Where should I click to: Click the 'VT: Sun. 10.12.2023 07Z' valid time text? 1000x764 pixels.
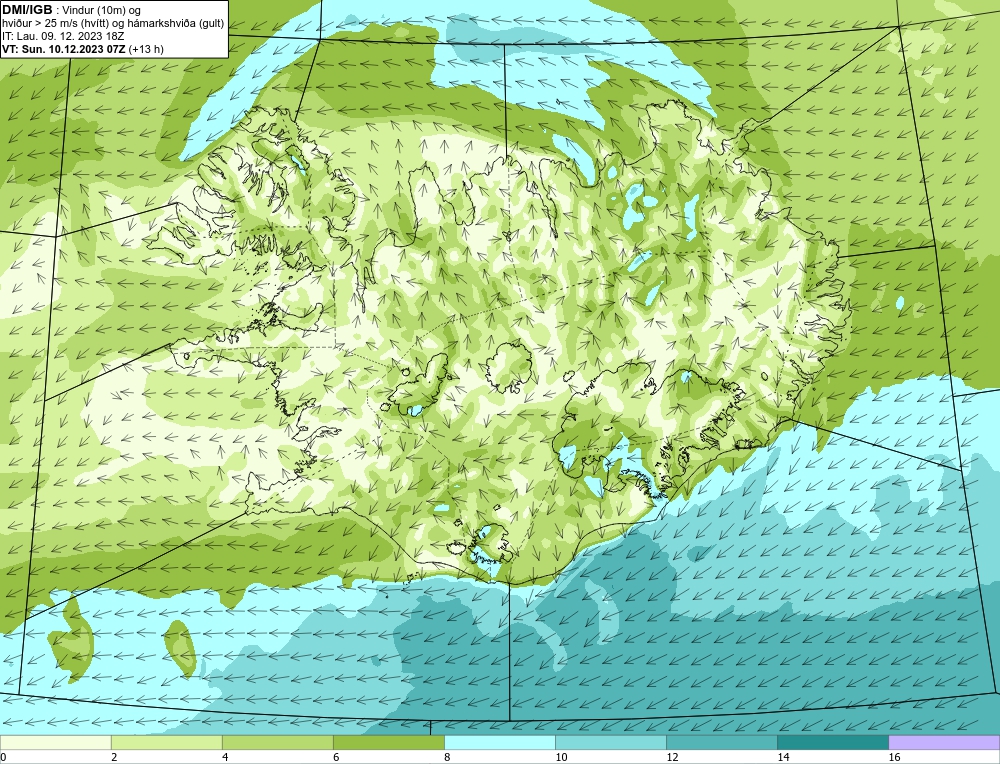coord(64,49)
